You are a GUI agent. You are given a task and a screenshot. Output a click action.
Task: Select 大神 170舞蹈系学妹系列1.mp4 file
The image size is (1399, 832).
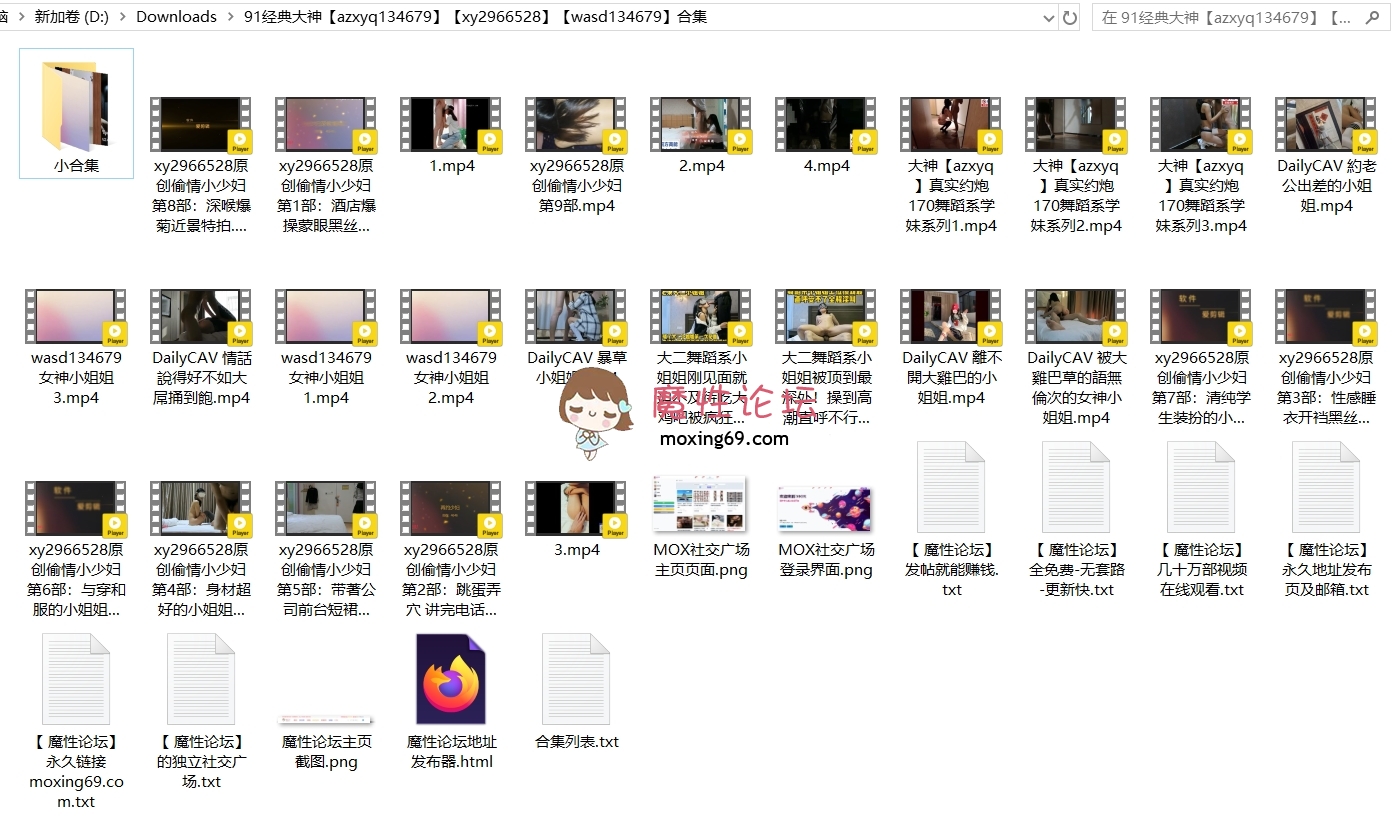(951, 125)
